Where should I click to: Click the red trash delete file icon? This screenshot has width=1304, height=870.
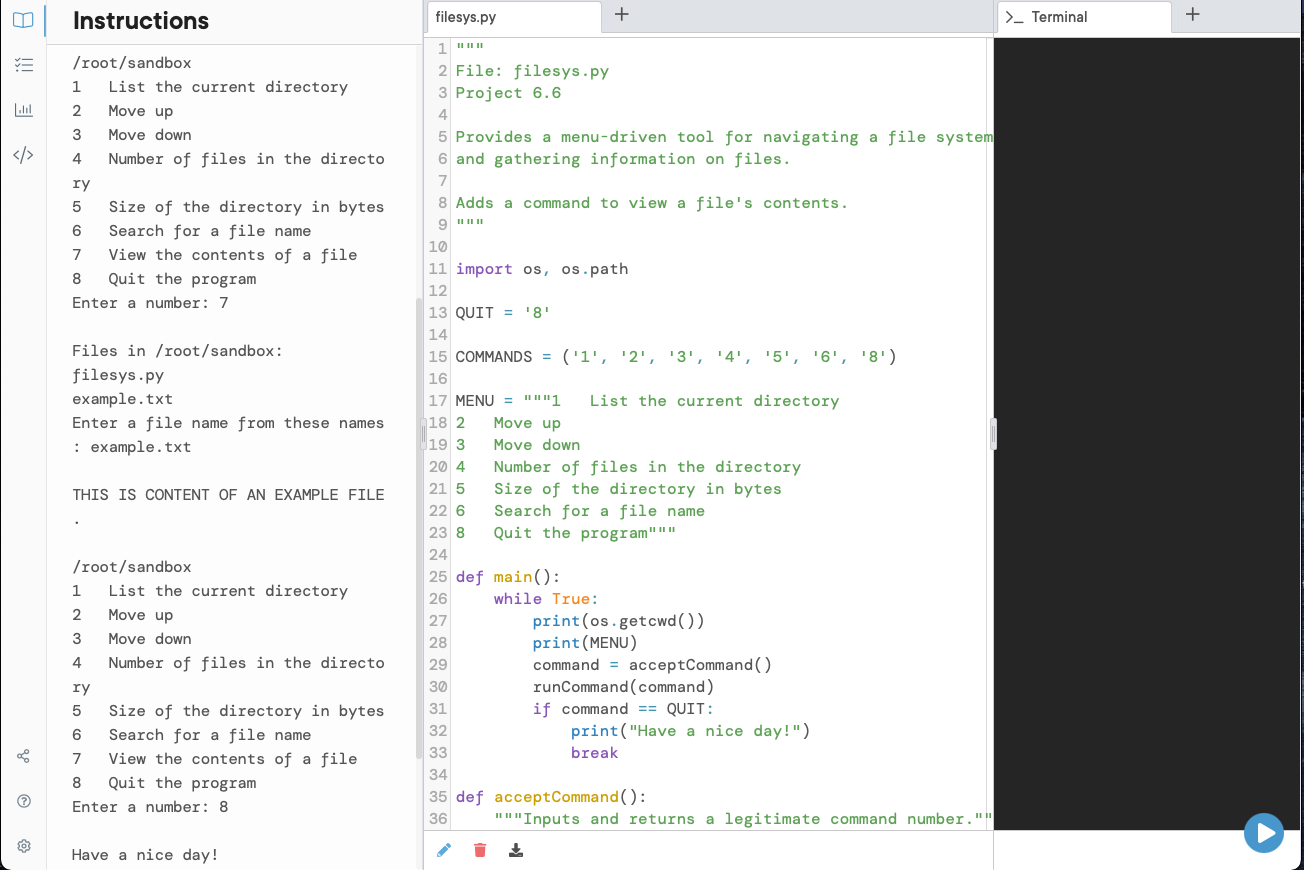click(x=480, y=850)
